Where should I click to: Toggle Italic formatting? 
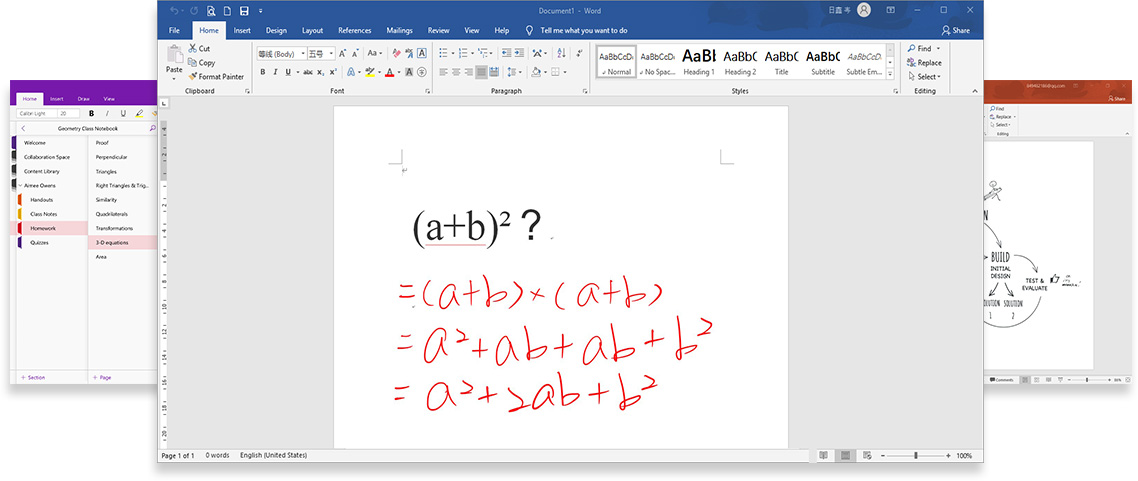(x=275, y=72)
